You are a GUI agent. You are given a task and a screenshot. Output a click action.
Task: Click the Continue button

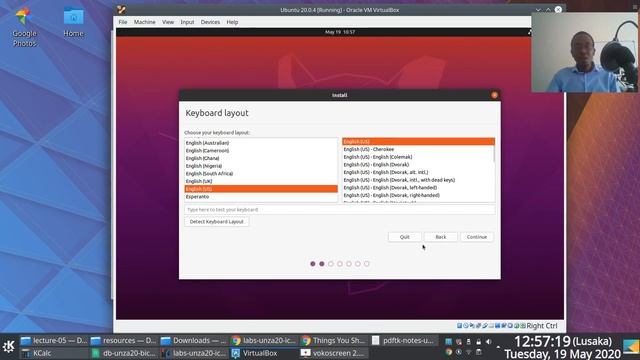click(x=477, y=237)
